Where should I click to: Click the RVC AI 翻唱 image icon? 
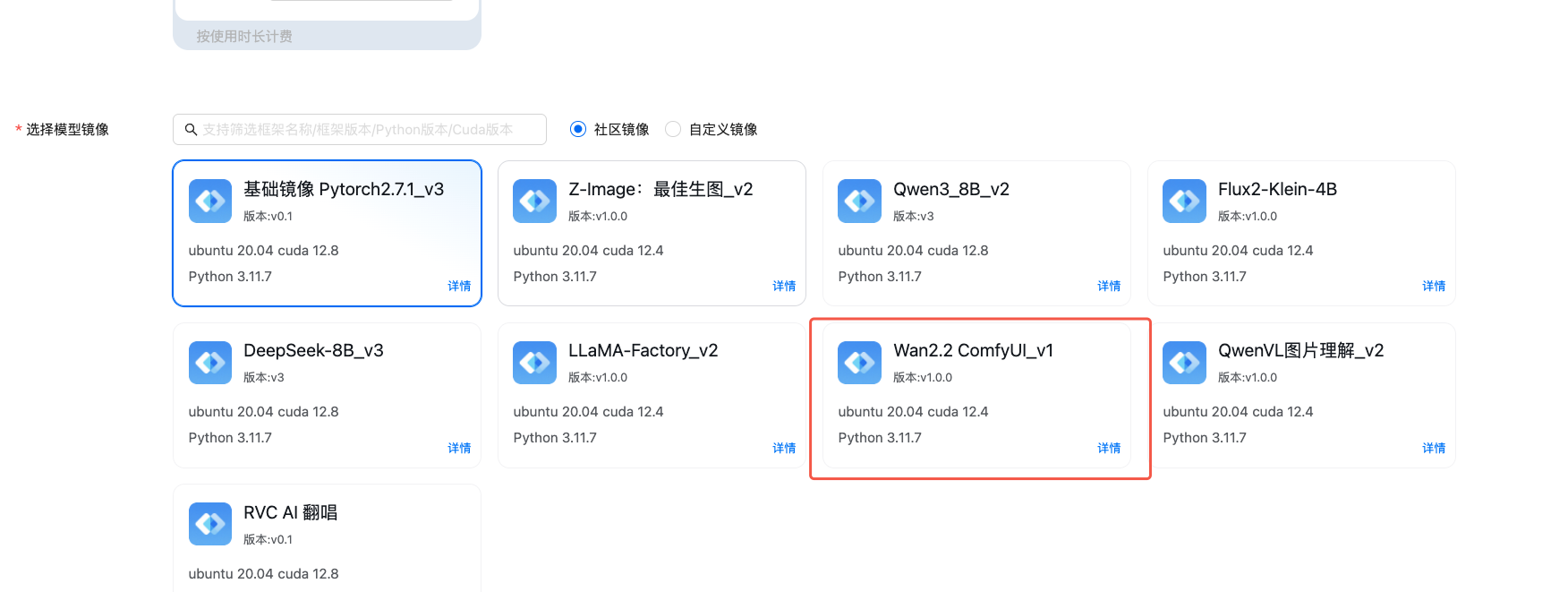(x=210, y=524)
